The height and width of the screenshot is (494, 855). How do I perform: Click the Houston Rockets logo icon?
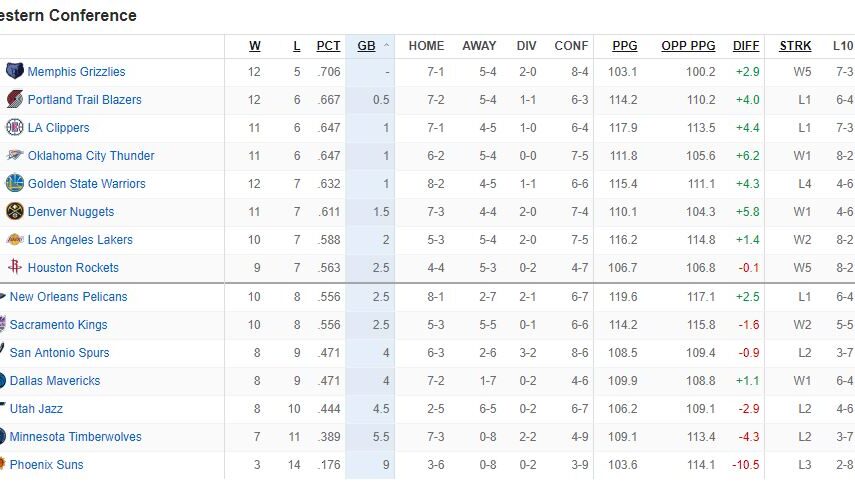click(x=15, y=268)
